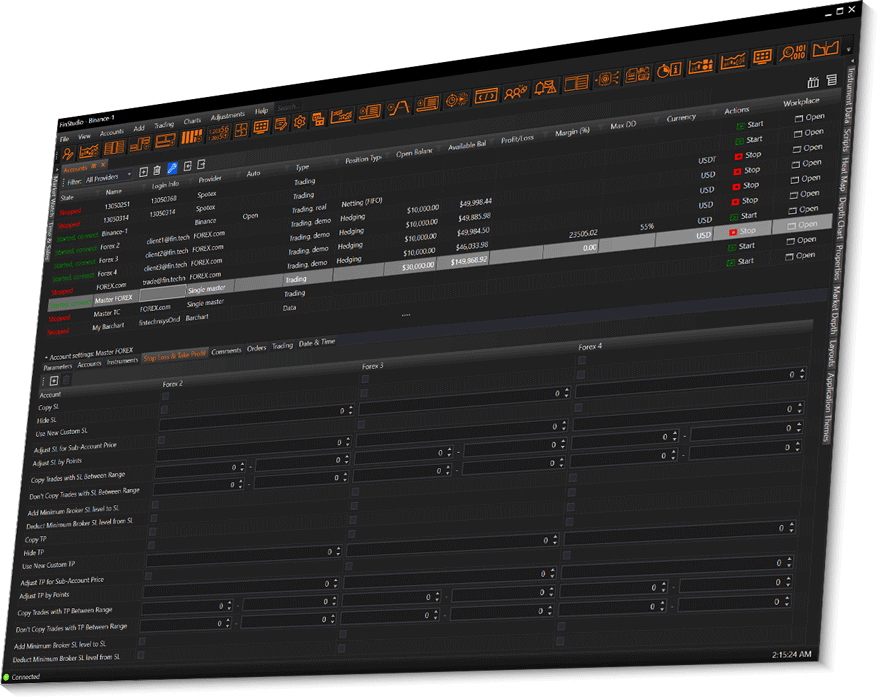Click the blue wrench icon in Accounts toolbar
This screenshot has width=880, height=699.
pos(172,168)
